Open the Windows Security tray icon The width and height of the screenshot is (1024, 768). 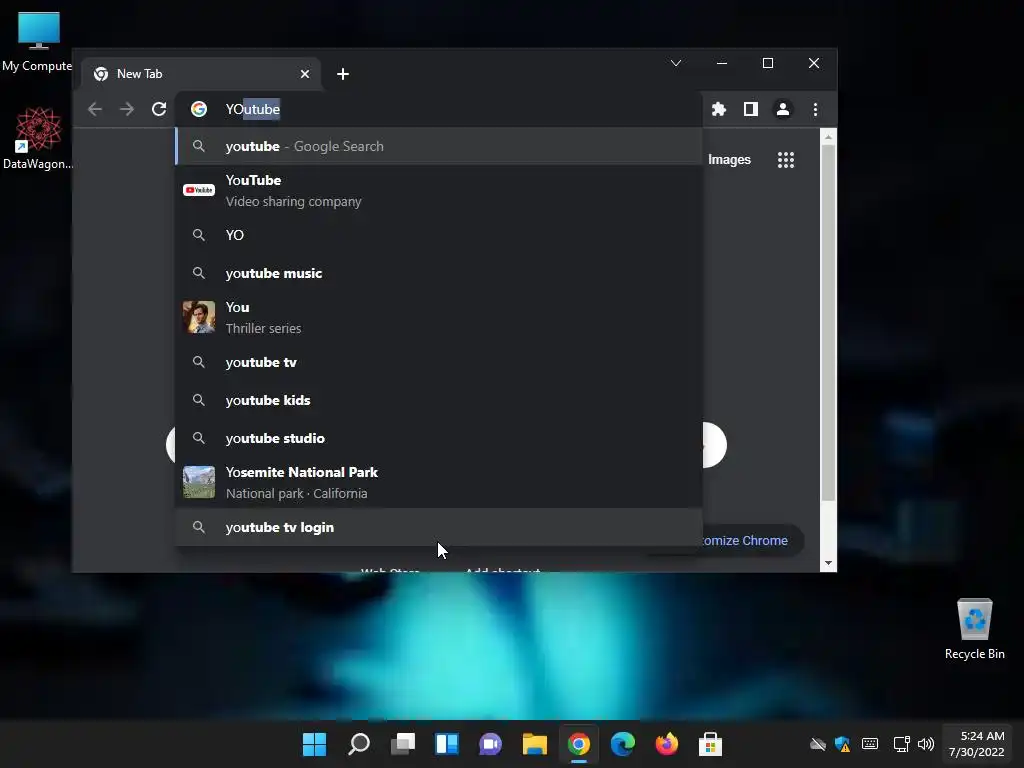click(x=842, y=744)
